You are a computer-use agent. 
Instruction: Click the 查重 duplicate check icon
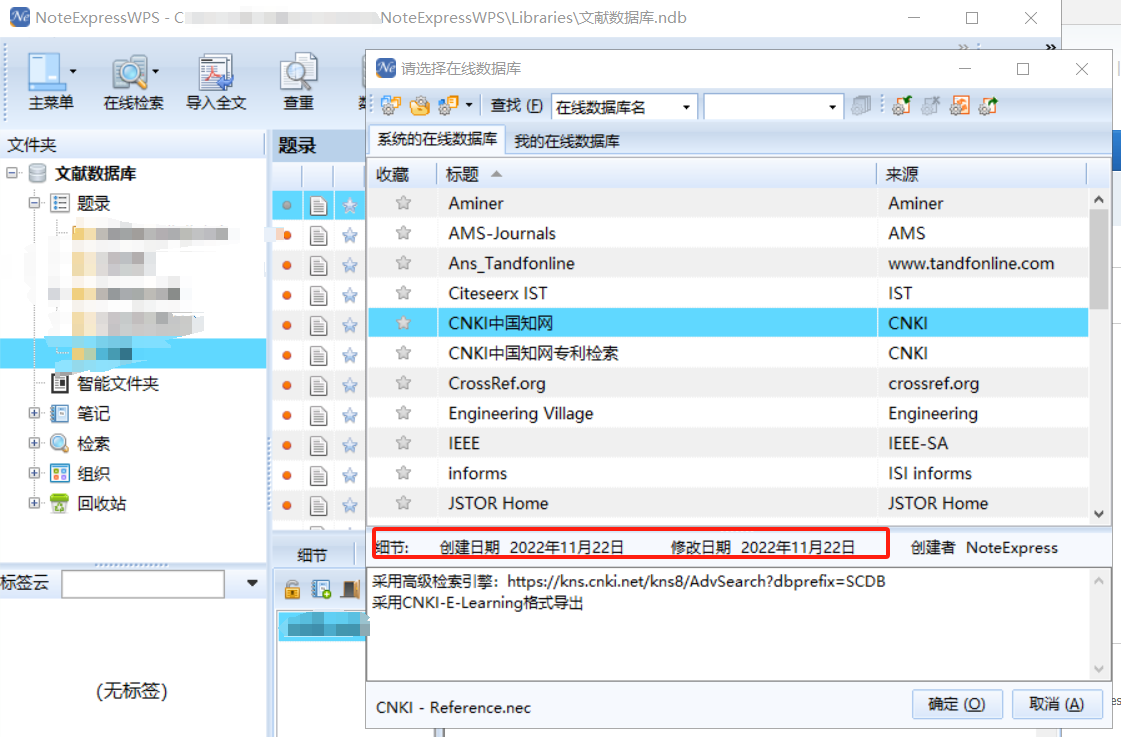click(x=298, y=72)
